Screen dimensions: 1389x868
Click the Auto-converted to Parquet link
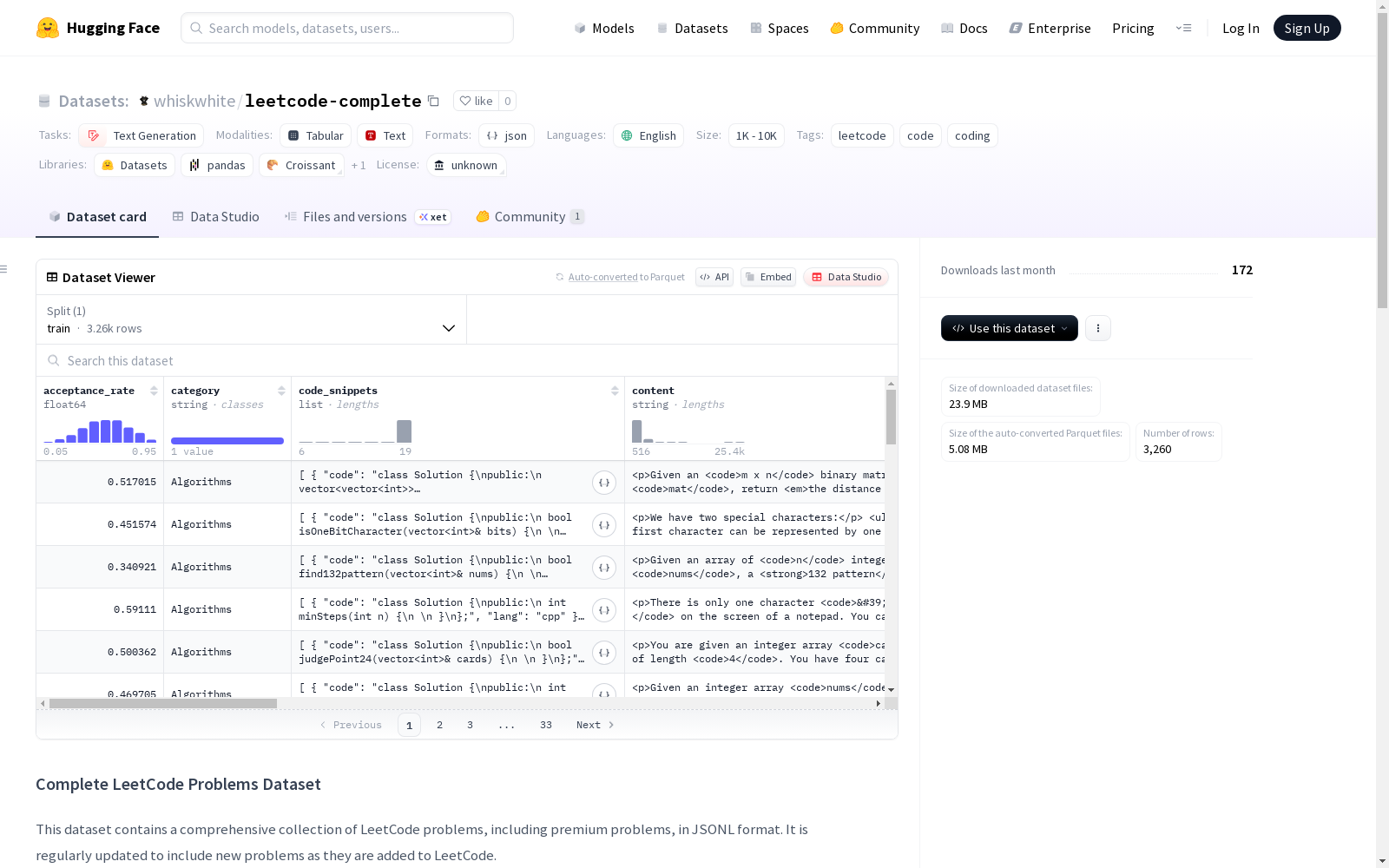tap(626, 277)
